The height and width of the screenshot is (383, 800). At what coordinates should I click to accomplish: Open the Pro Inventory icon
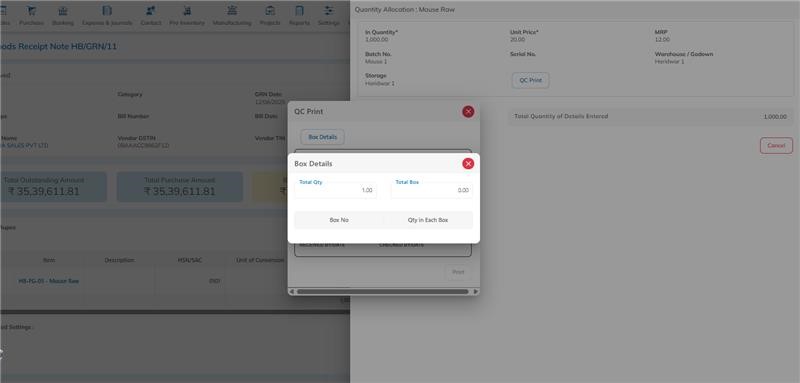(187, 11)
